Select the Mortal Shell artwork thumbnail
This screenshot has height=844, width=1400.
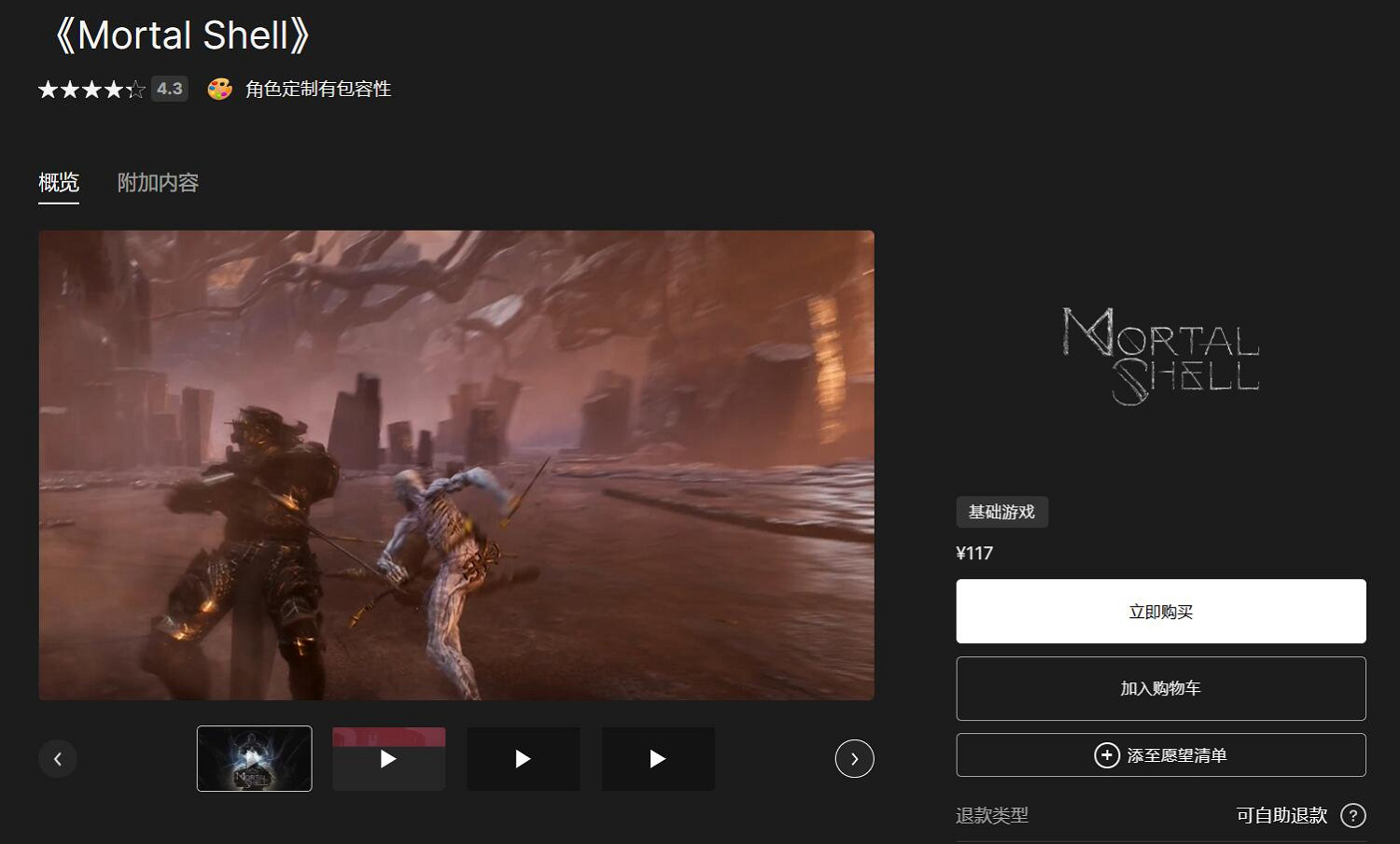click(x=254, y=758)
